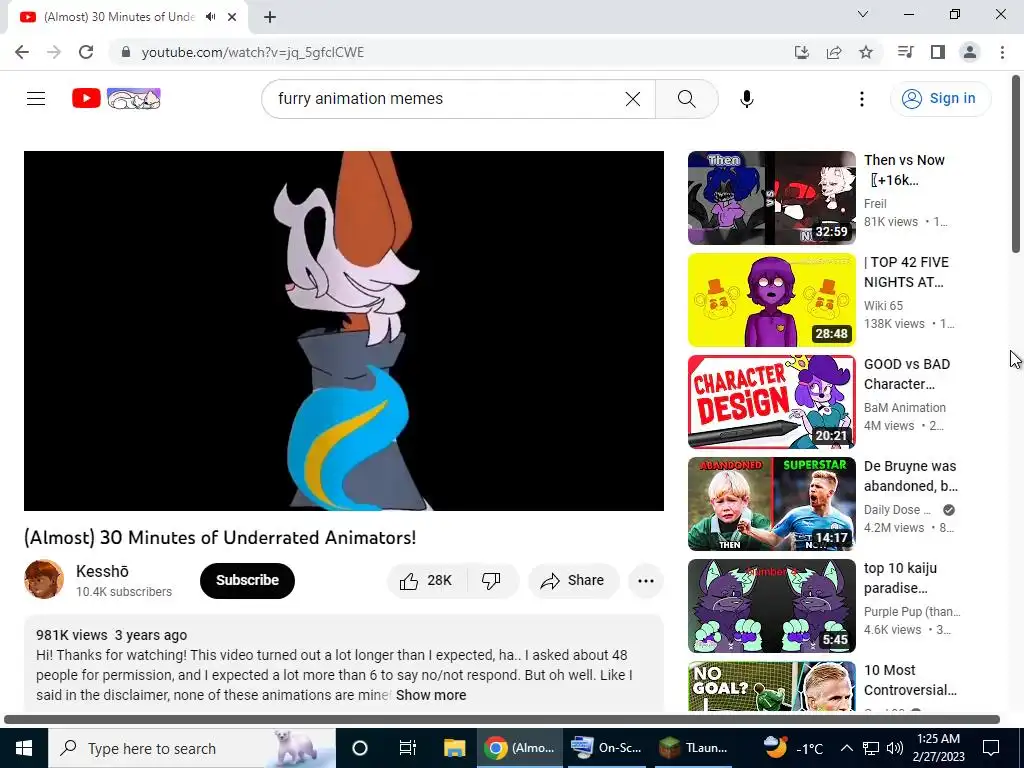Open the Freil channel name
Viewport: 1024px width, 768px height.
875,204
